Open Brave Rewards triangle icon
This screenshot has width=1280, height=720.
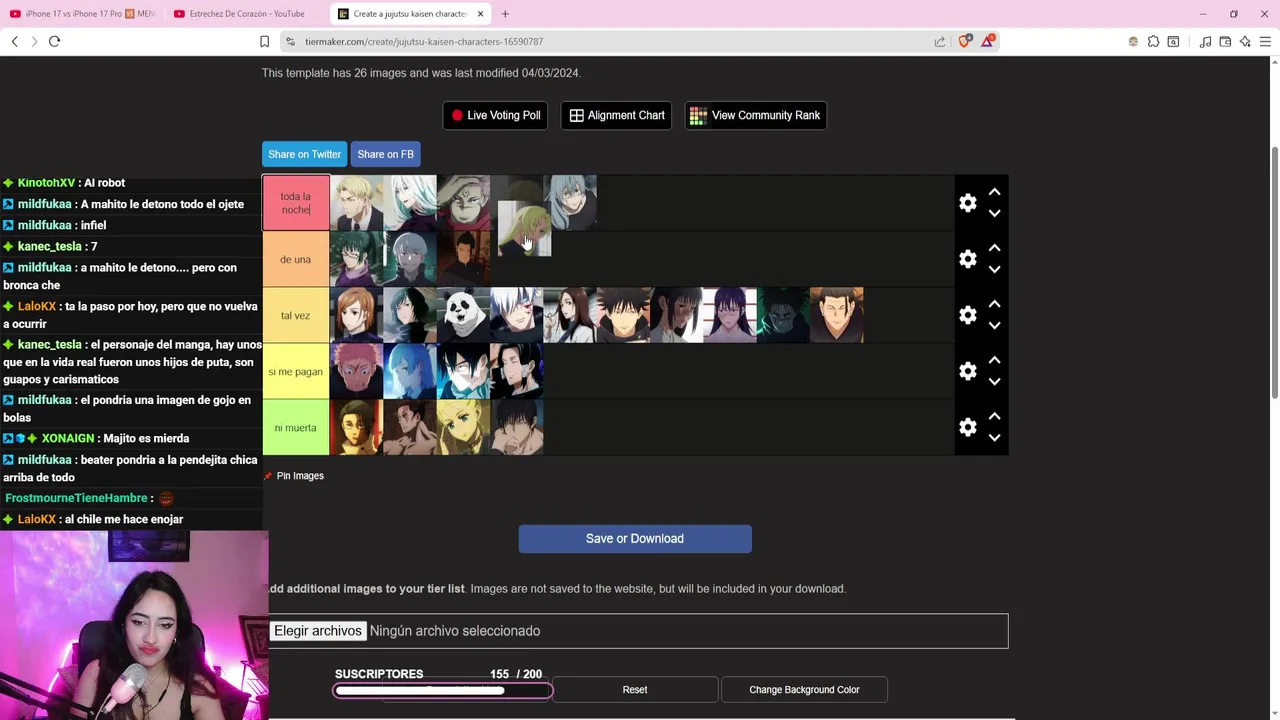point(988,41)
